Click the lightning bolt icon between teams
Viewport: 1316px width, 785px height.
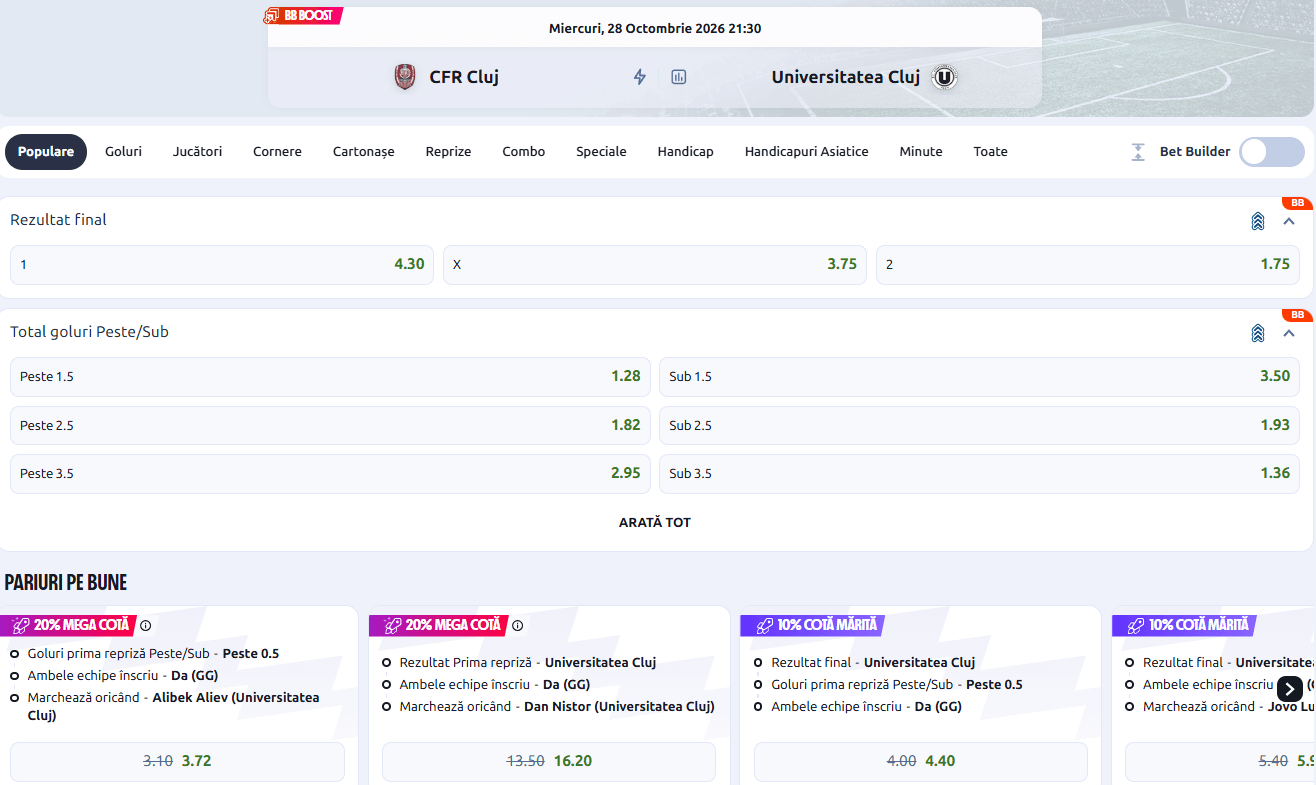[x=640, y=77]
